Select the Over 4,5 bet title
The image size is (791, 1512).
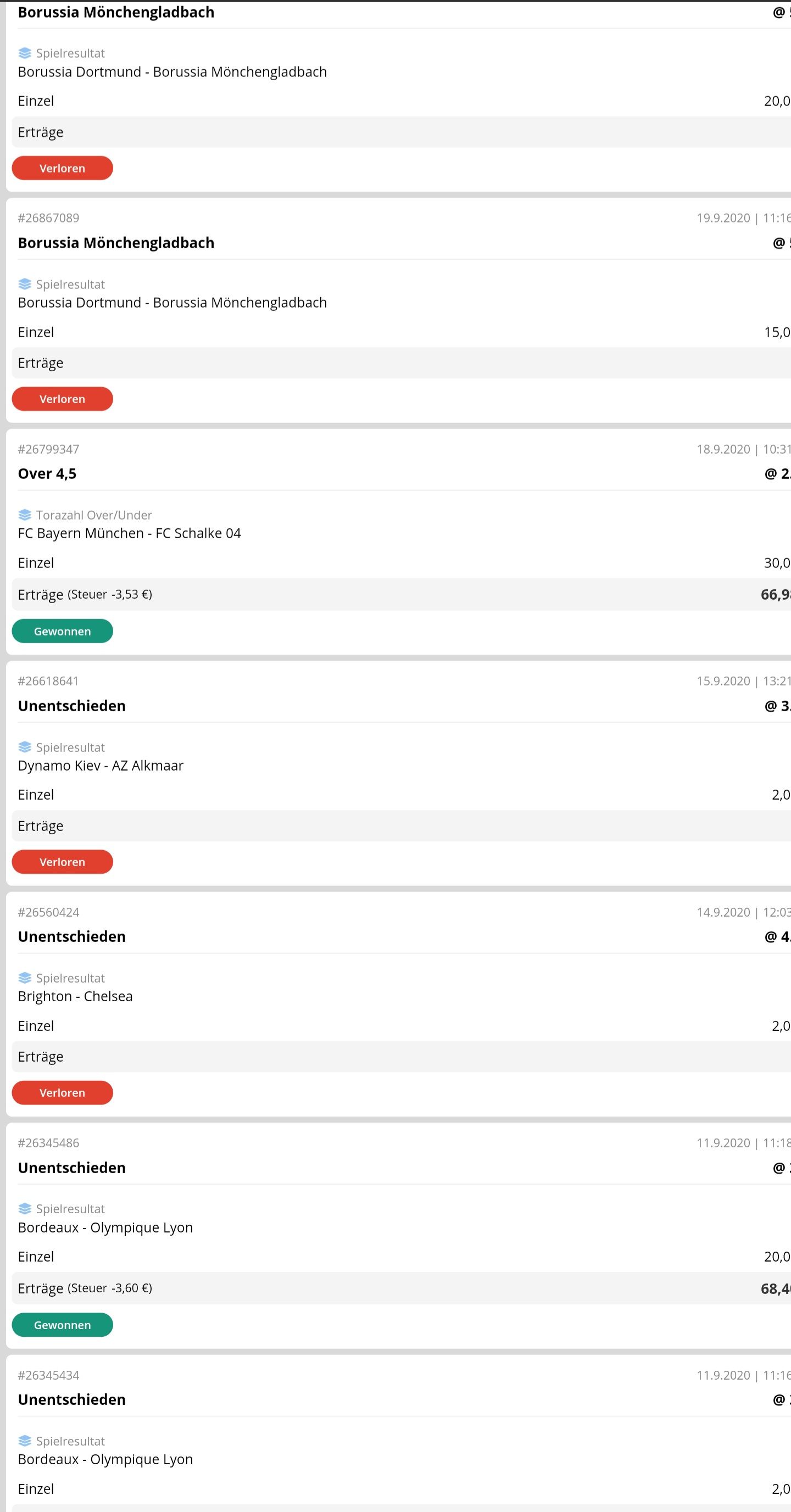tap(47, 473)
